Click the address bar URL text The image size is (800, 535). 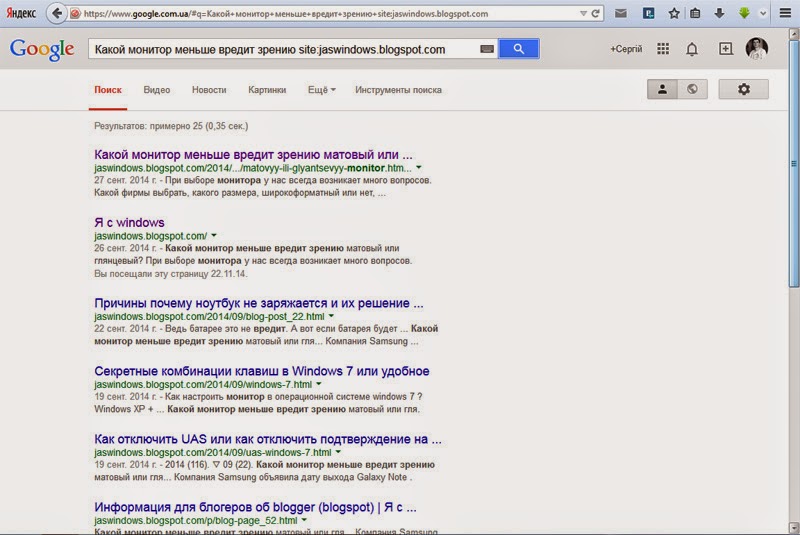(286, 14)
